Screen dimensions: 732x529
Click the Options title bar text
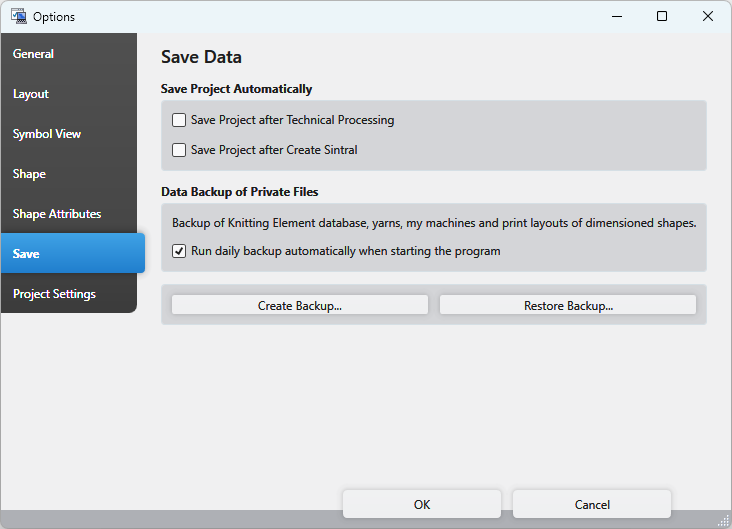point(54,17)
